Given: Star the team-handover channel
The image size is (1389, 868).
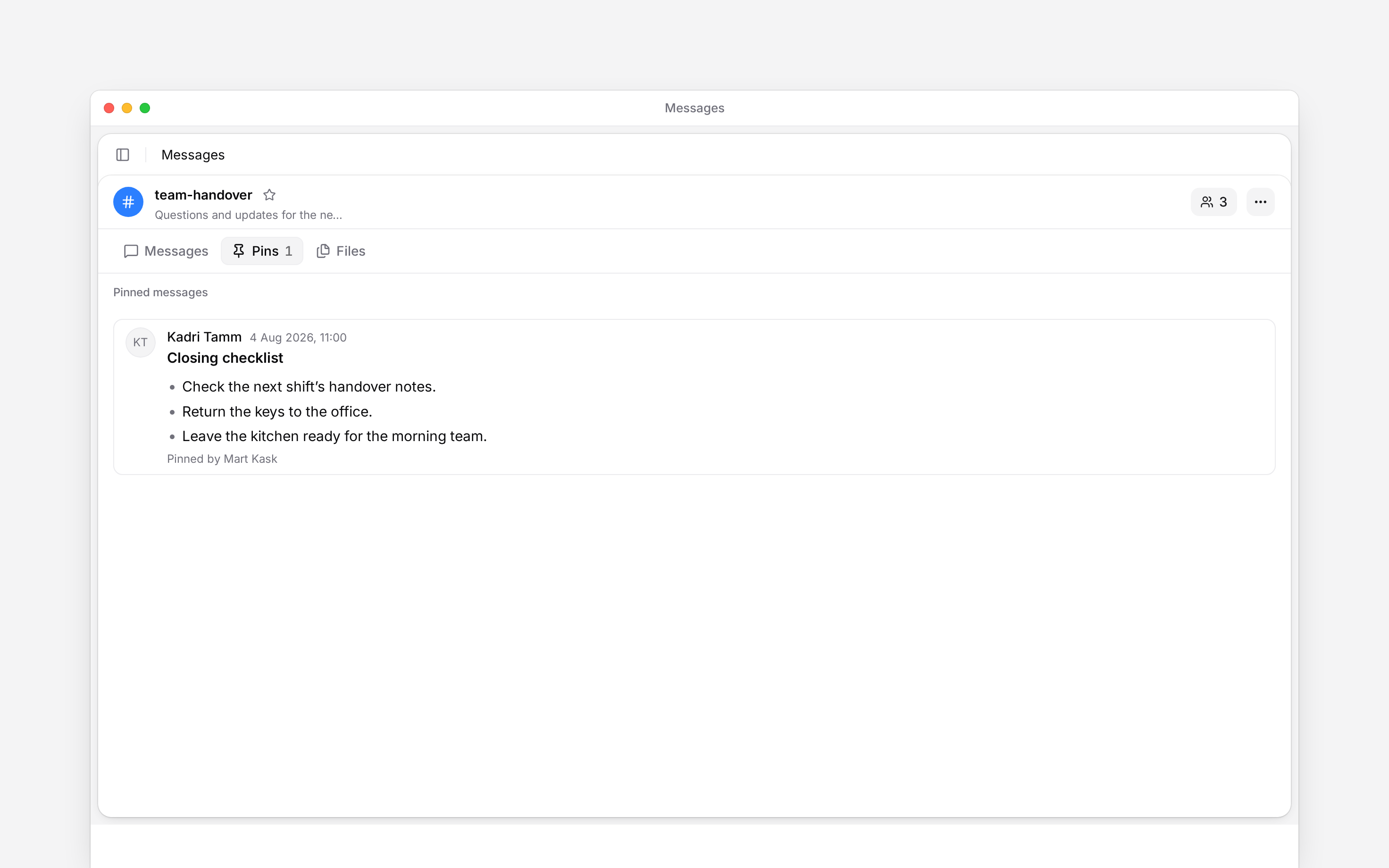Looking at the screenshot, I should coord(269,195).
